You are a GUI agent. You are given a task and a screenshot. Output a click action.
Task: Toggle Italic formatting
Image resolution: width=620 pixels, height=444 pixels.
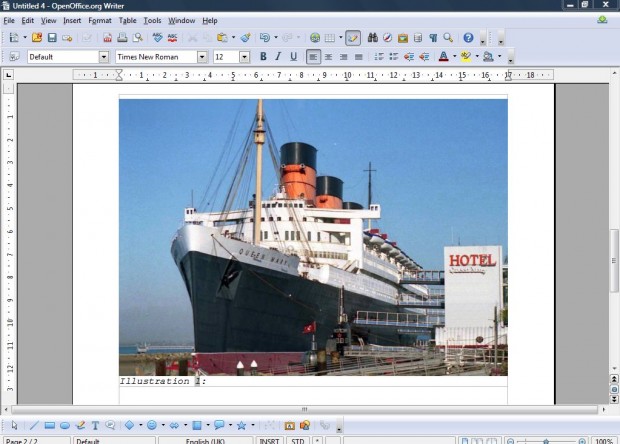pos(278,57)
